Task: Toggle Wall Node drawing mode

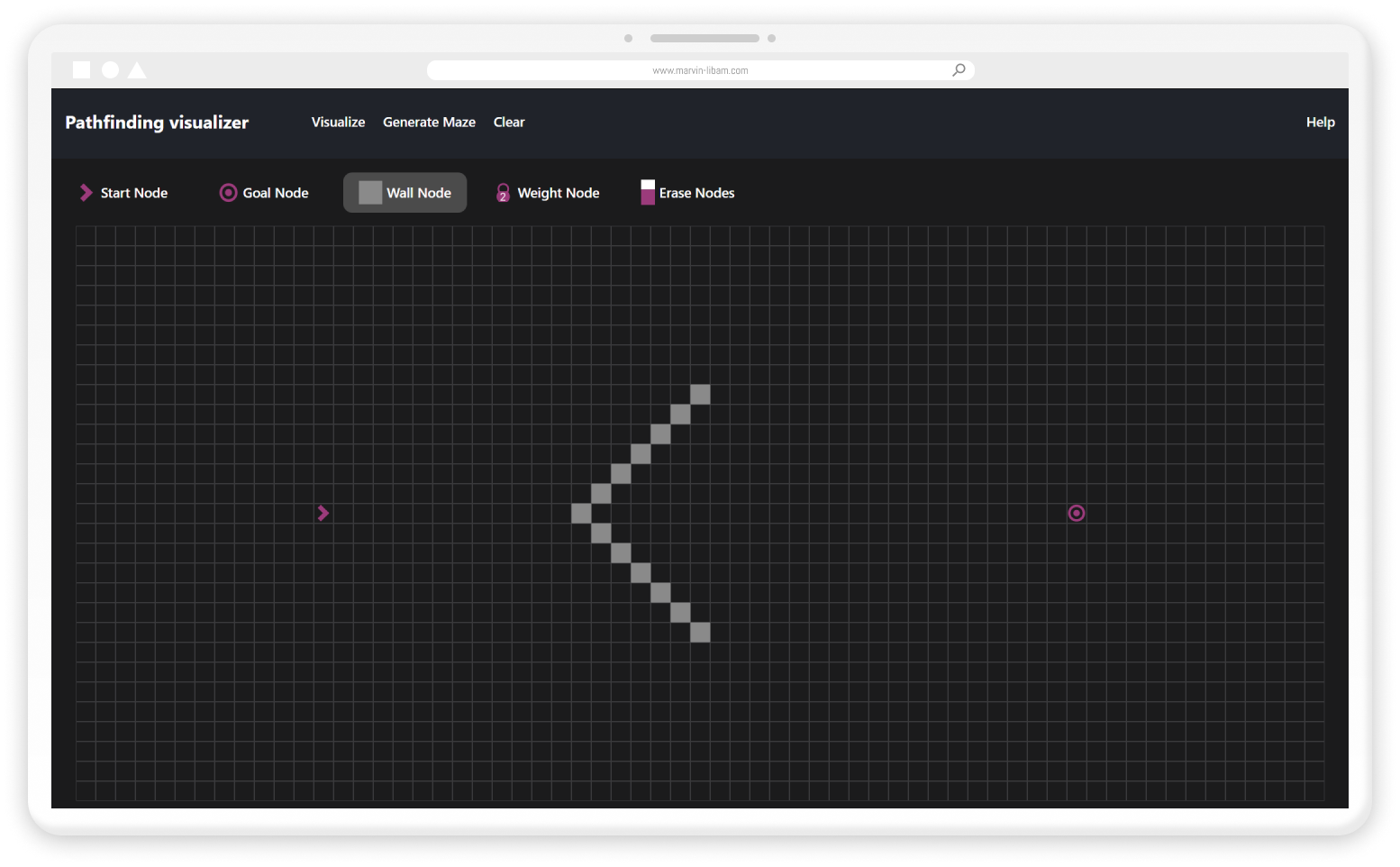Action: point(405,192)
